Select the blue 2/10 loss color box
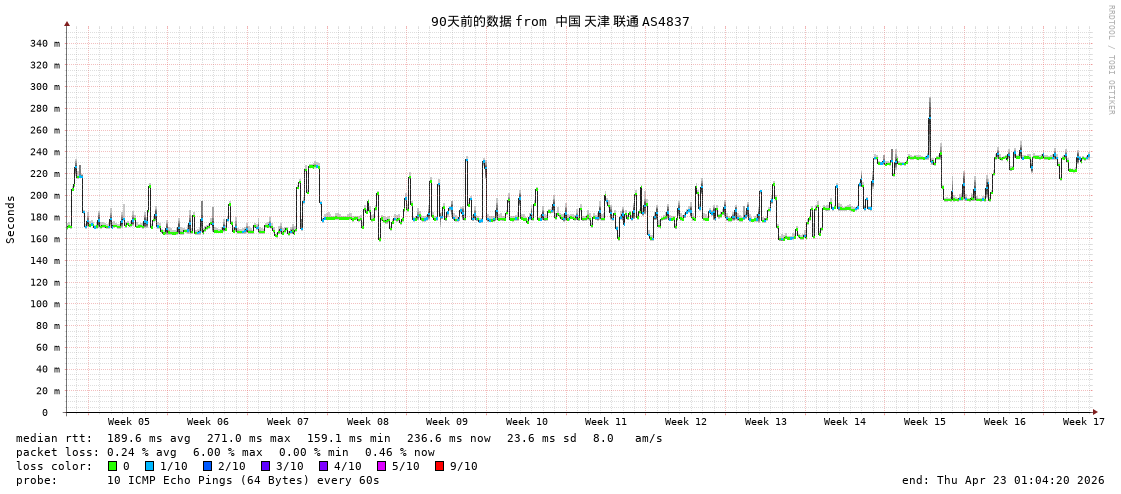Screen dimensions: 1121x494 208,466
